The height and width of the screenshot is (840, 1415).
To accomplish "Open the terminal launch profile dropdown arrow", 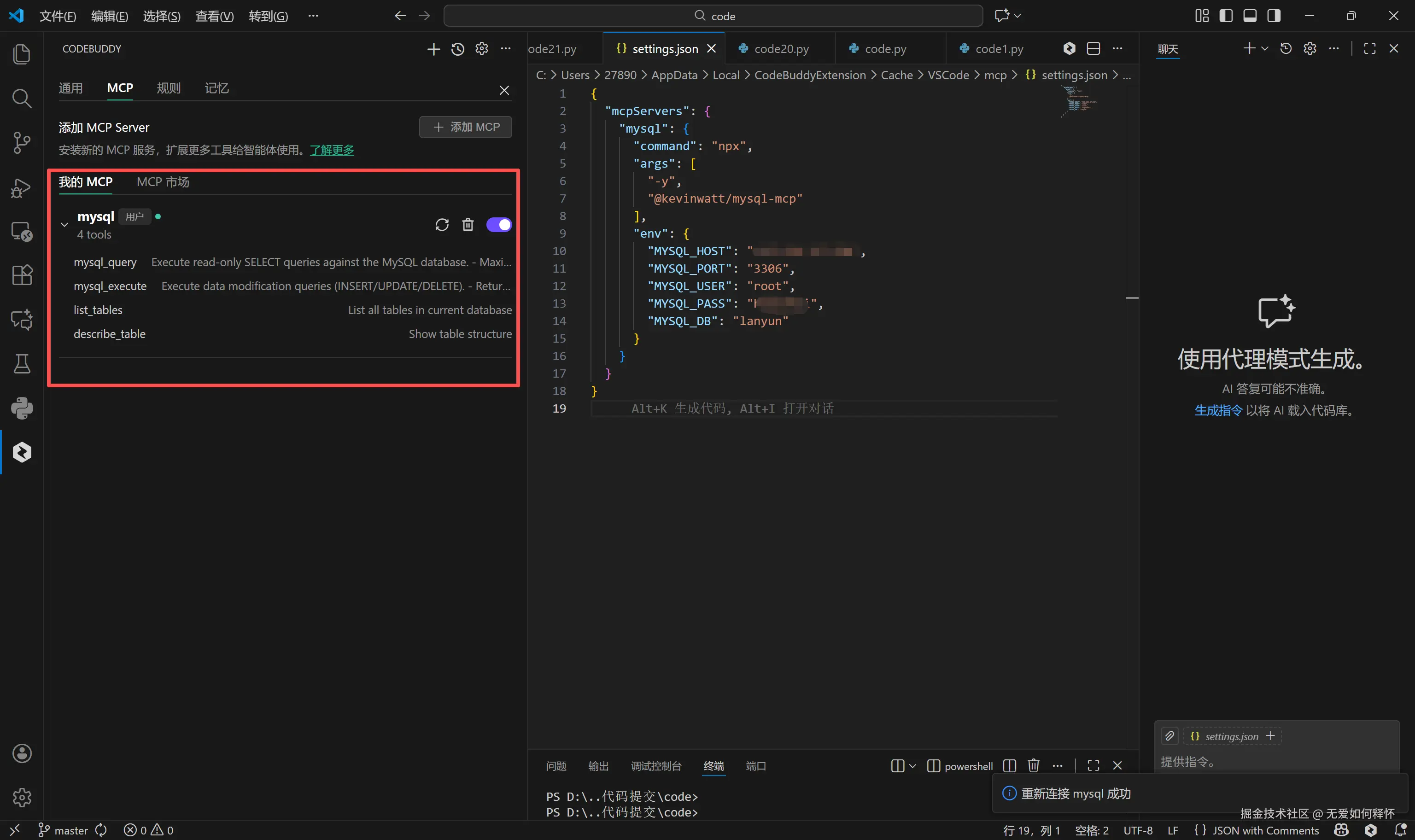I will pos(912,766).
